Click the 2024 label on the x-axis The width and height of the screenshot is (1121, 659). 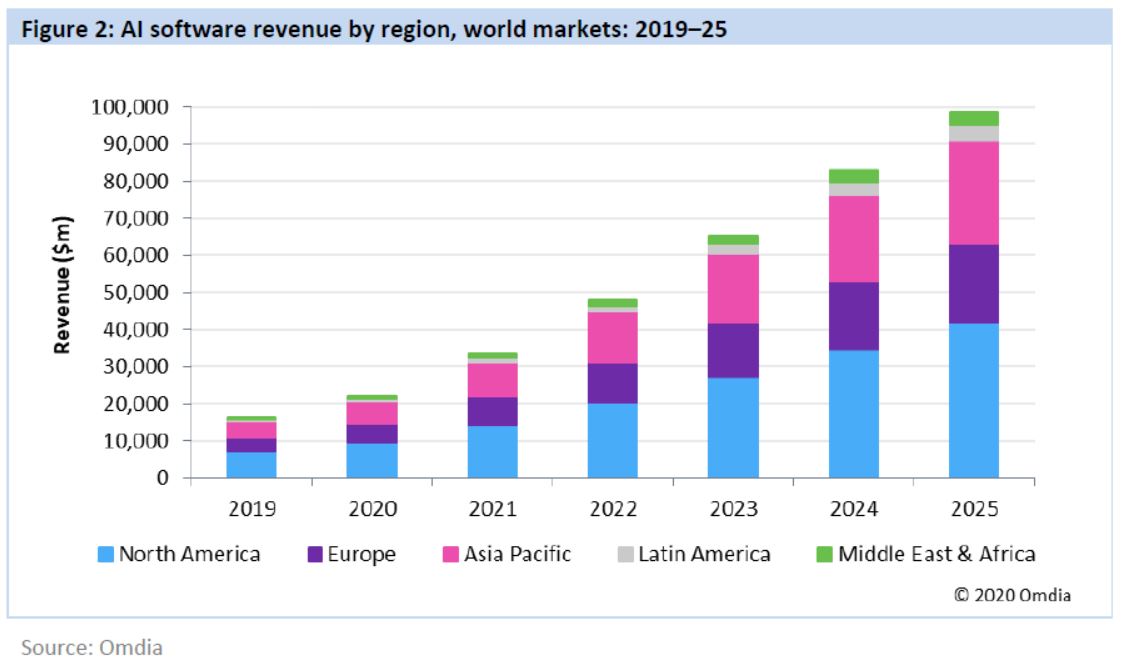853,507
